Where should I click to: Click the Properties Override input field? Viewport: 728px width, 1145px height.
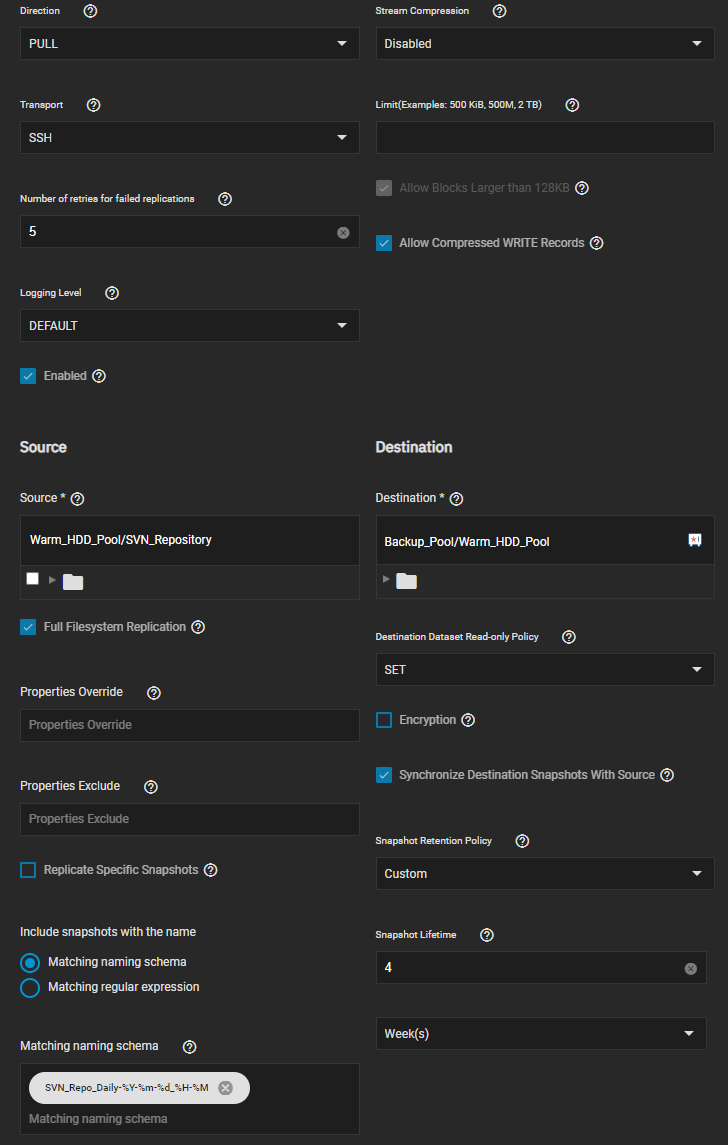click(x=189, y=725)
